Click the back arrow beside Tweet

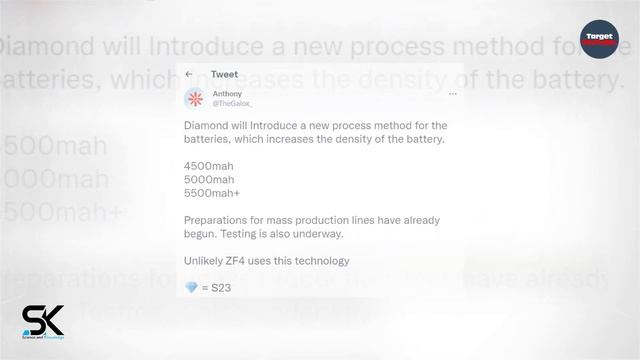189,74
